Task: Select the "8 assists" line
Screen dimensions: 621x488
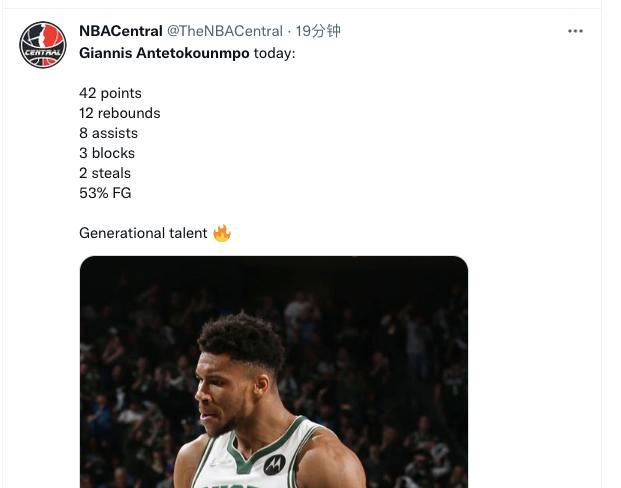Action: 108,133
